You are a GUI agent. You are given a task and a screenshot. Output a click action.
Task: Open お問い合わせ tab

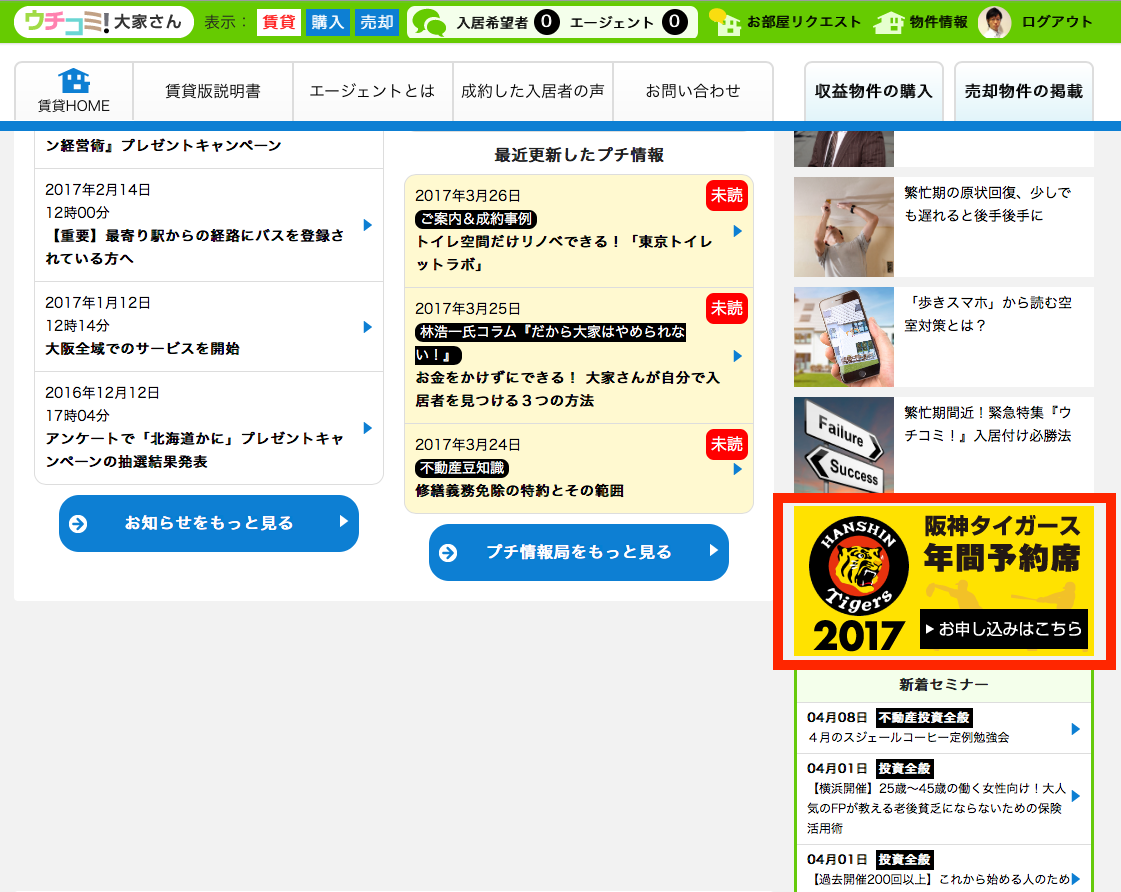[693, 91]
